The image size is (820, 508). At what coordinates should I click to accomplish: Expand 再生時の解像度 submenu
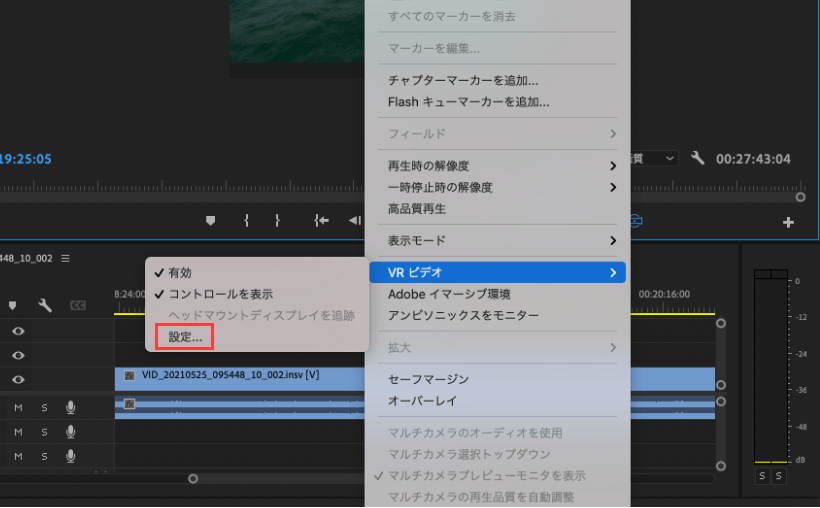[497, 166]
